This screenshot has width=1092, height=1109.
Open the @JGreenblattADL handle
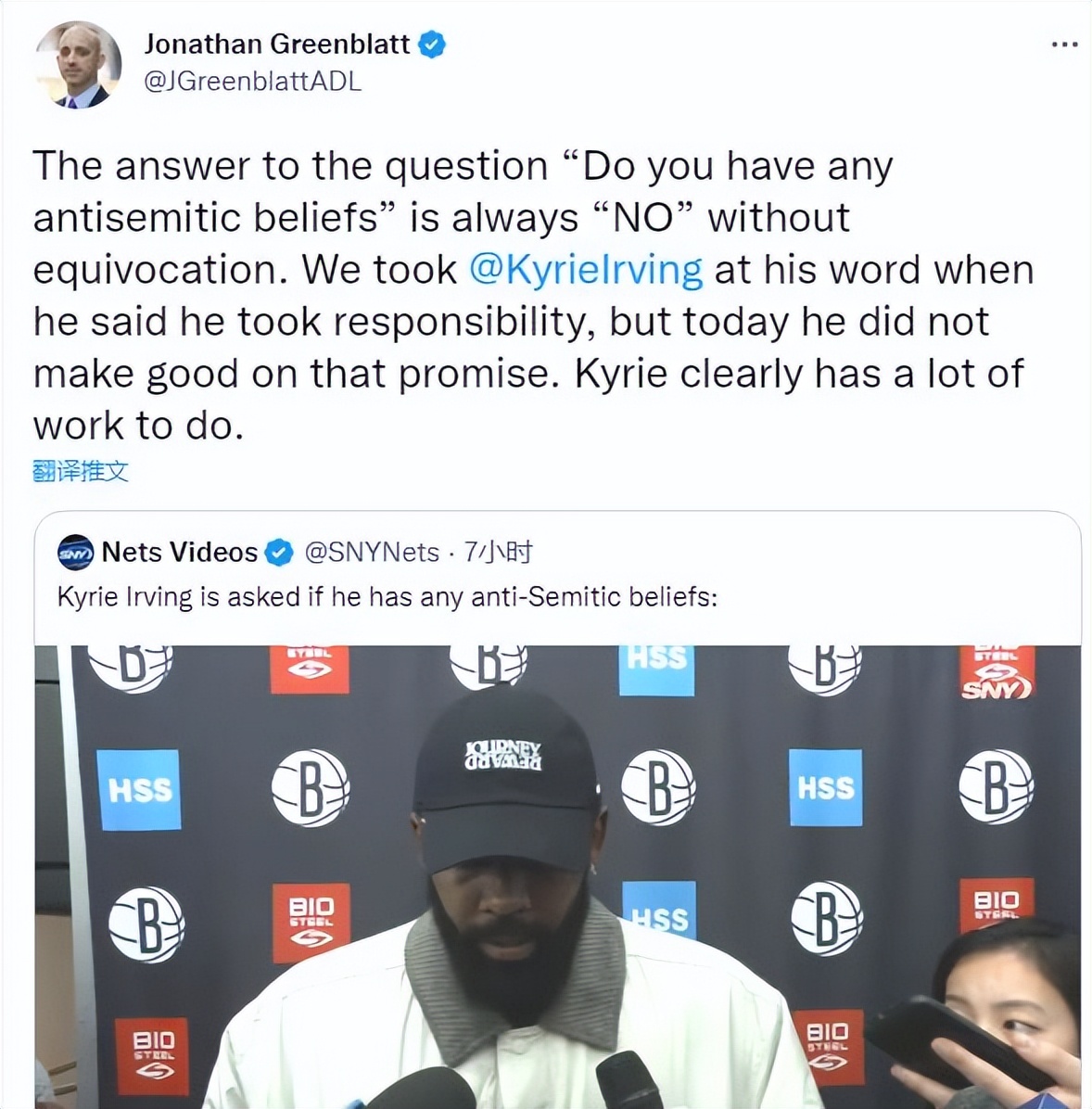point(252,82)
